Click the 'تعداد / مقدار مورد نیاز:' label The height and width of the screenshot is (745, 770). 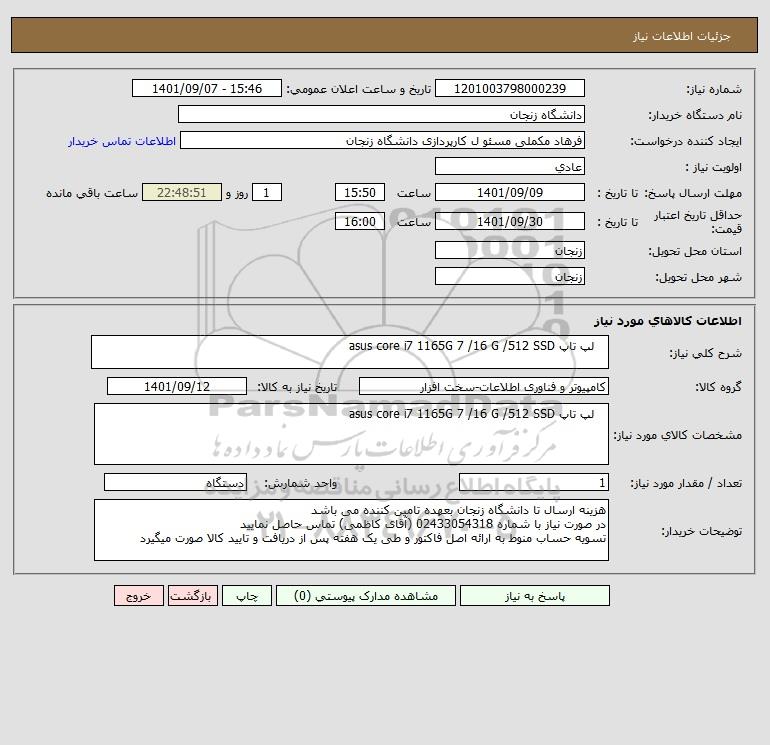click(686, 483)
